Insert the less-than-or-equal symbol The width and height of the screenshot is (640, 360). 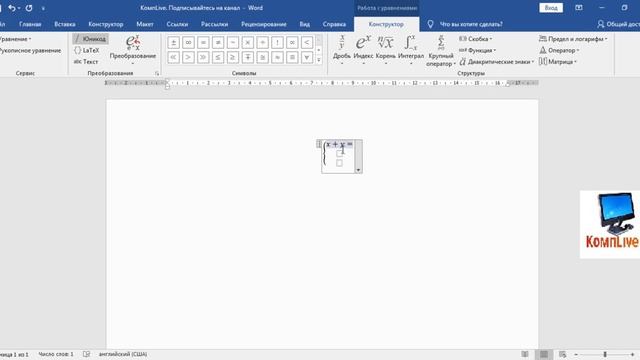(218, 57)
